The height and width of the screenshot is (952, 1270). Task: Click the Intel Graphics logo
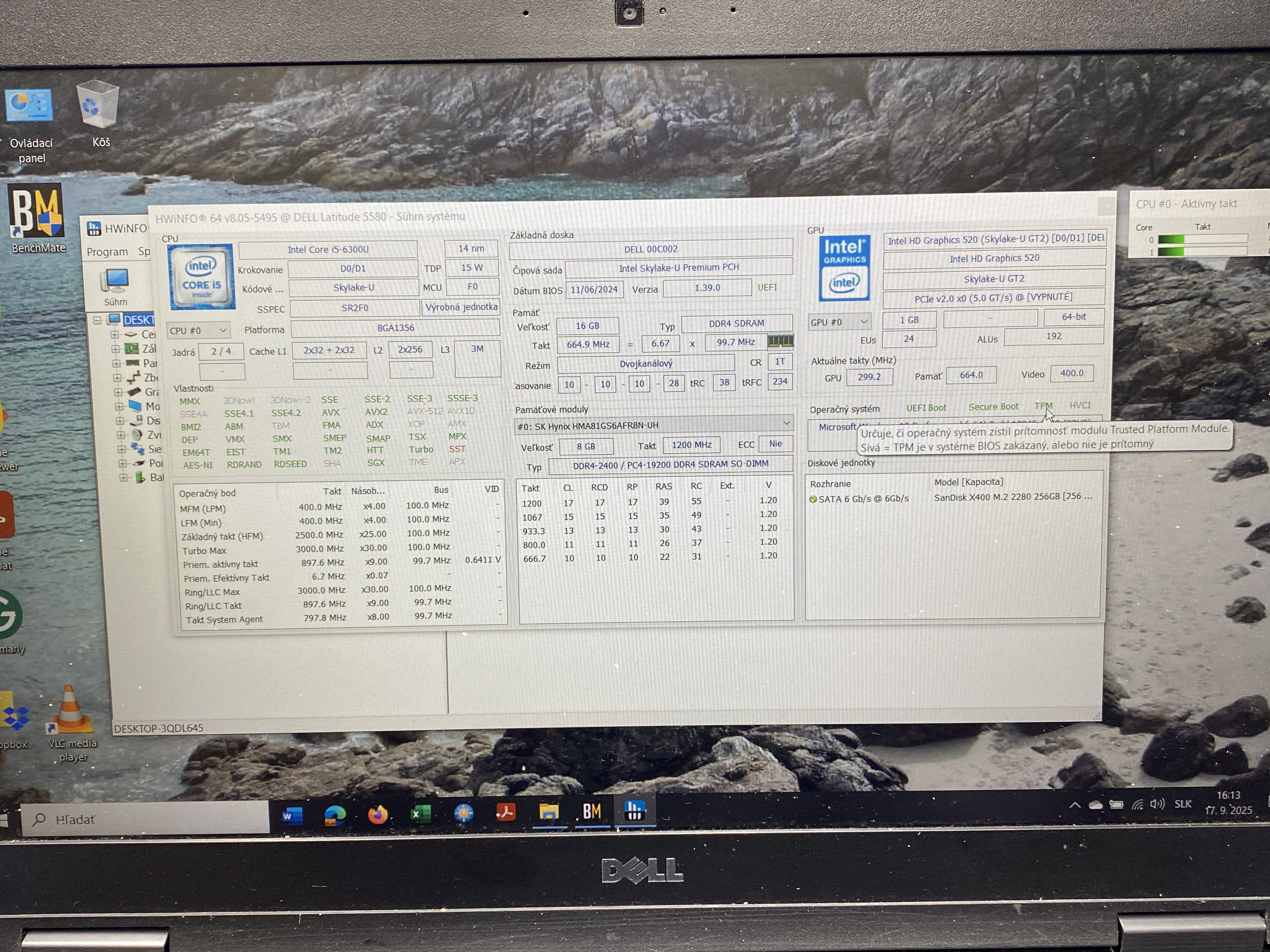pos(844,267)
